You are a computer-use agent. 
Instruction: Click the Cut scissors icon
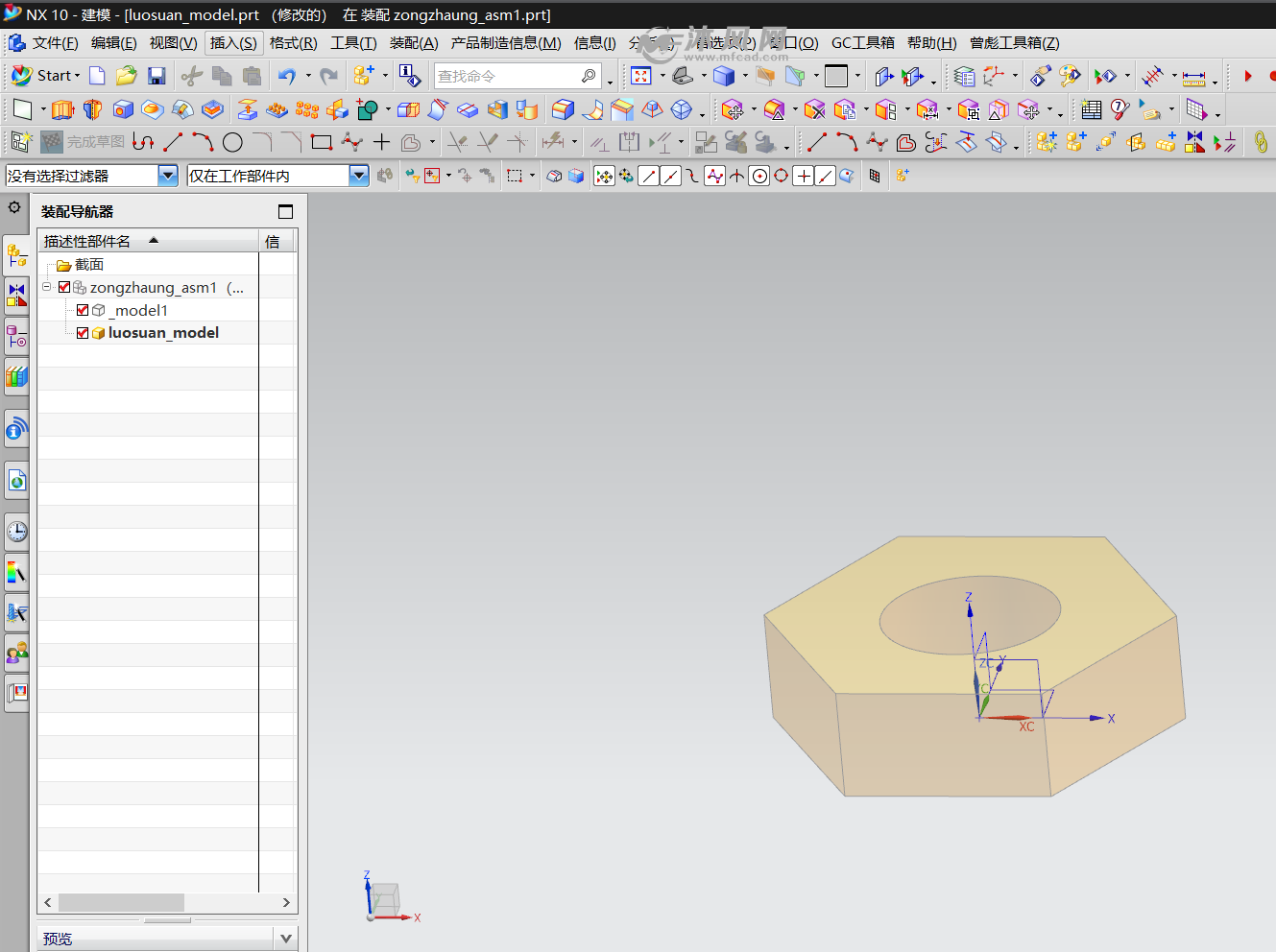tap(192, 76)
